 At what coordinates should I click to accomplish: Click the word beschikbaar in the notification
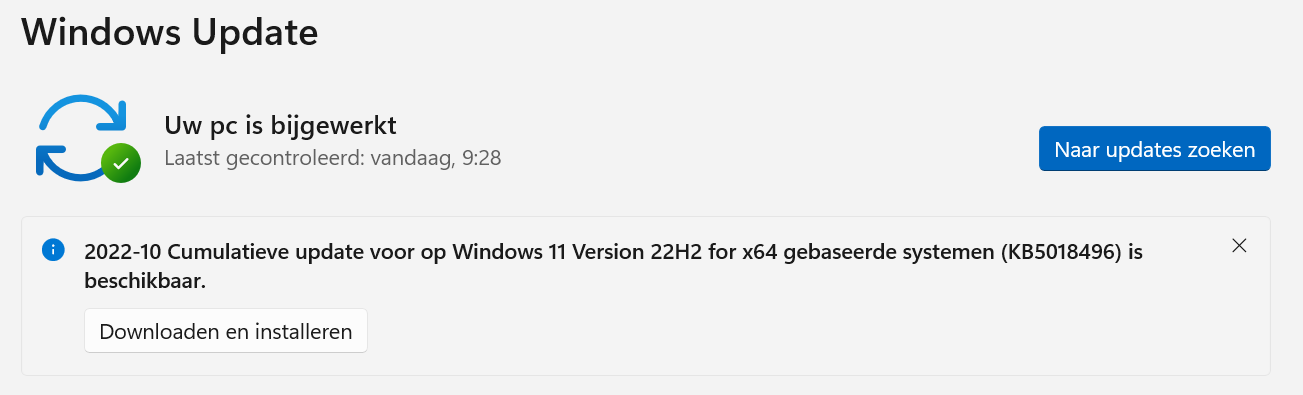coord(145,282)
